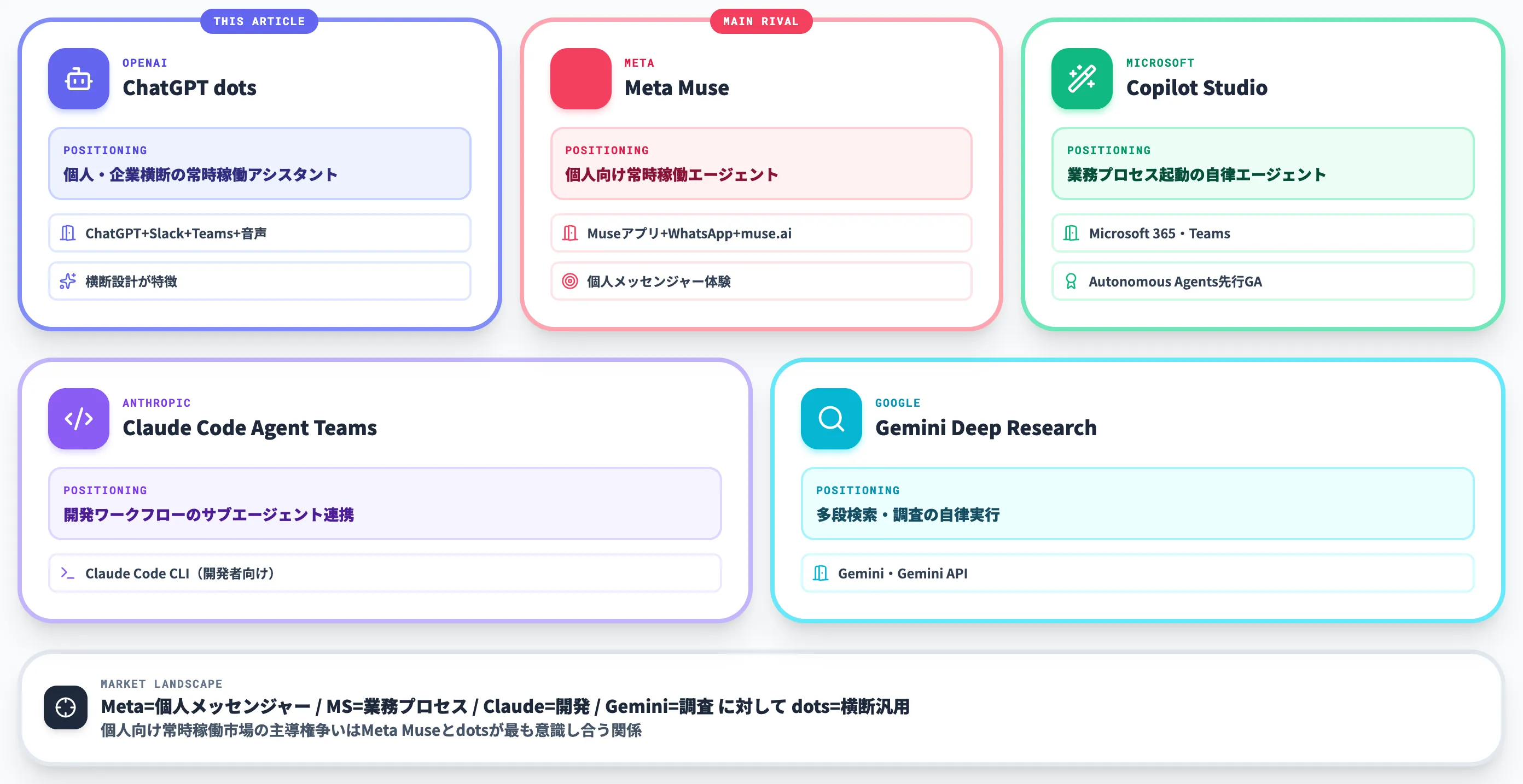
Task: Click door icon beside Gemini・Gemini API
Action: (x=821, y=572)
